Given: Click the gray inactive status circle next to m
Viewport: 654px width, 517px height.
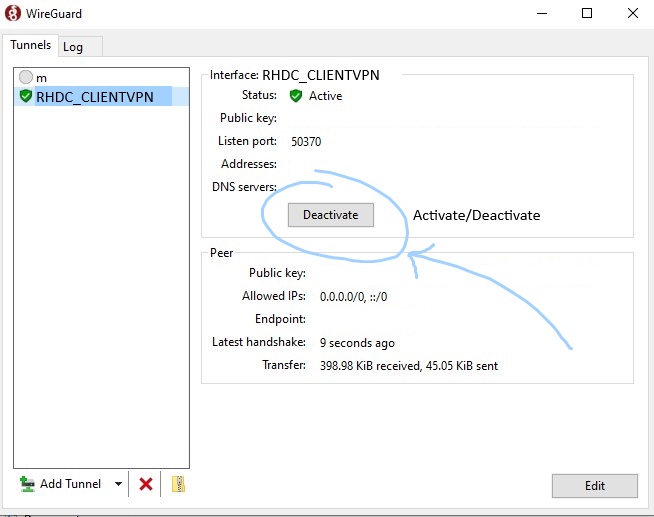Looking at the screenshot, I should (26, 77).
